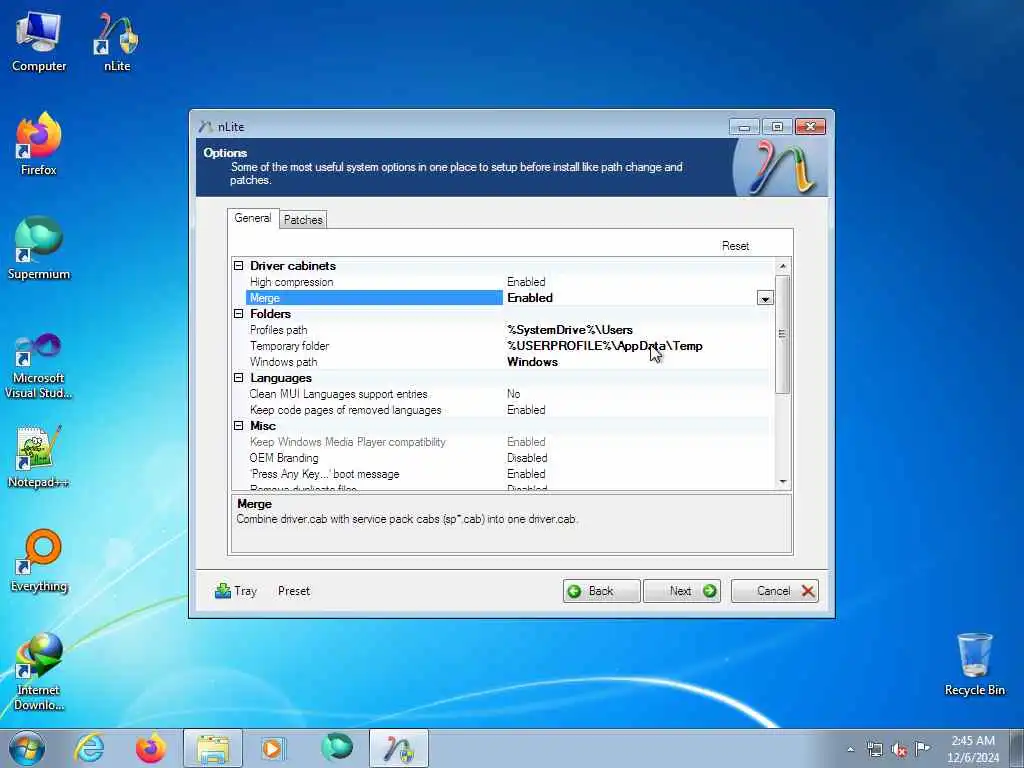Open Internet Download Manager desktop shortcut
This screenshot has height=768, width=1024.
(x=39, y=671)
